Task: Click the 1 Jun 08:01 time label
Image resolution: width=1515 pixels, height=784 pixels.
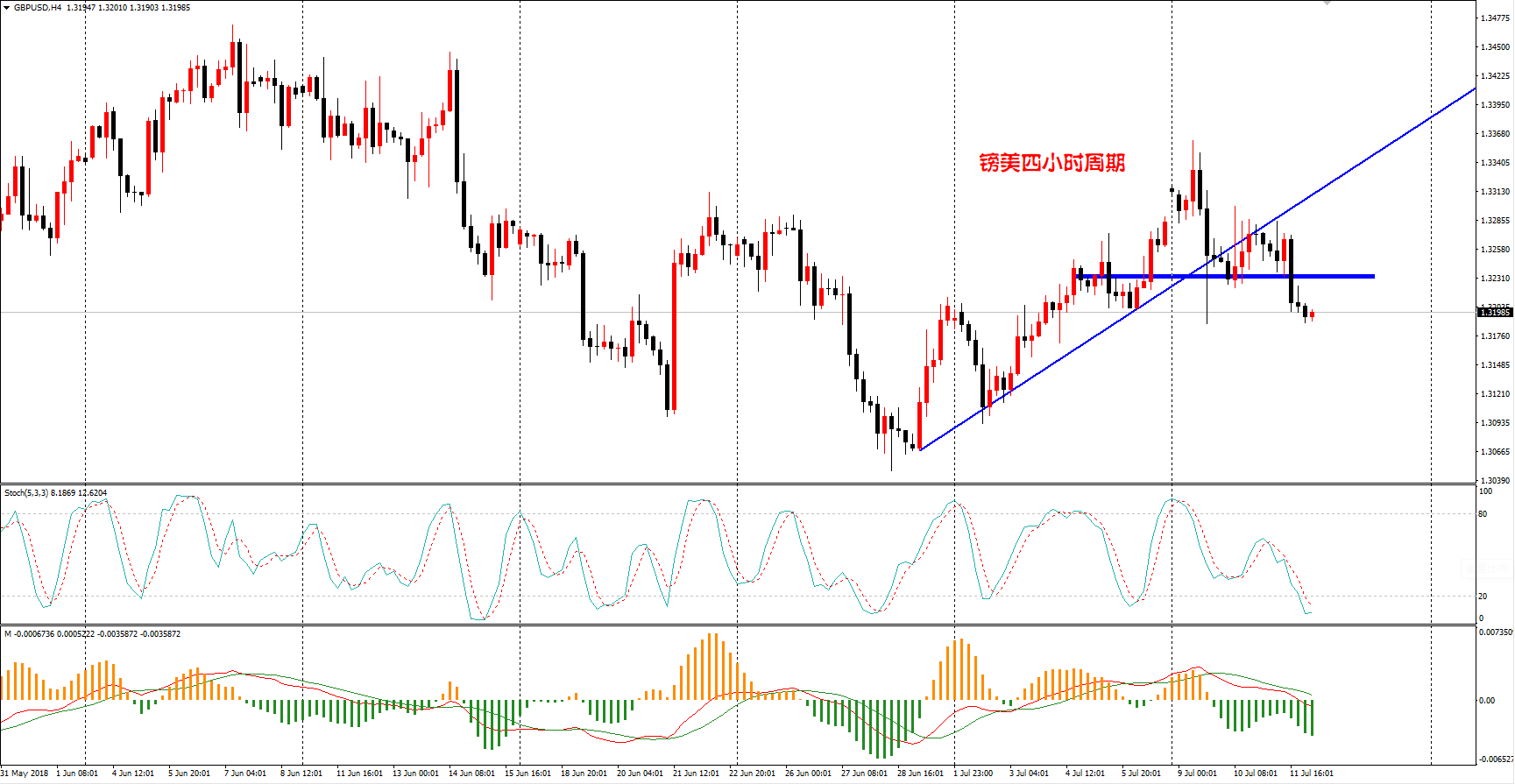Action: coord(77,773)
